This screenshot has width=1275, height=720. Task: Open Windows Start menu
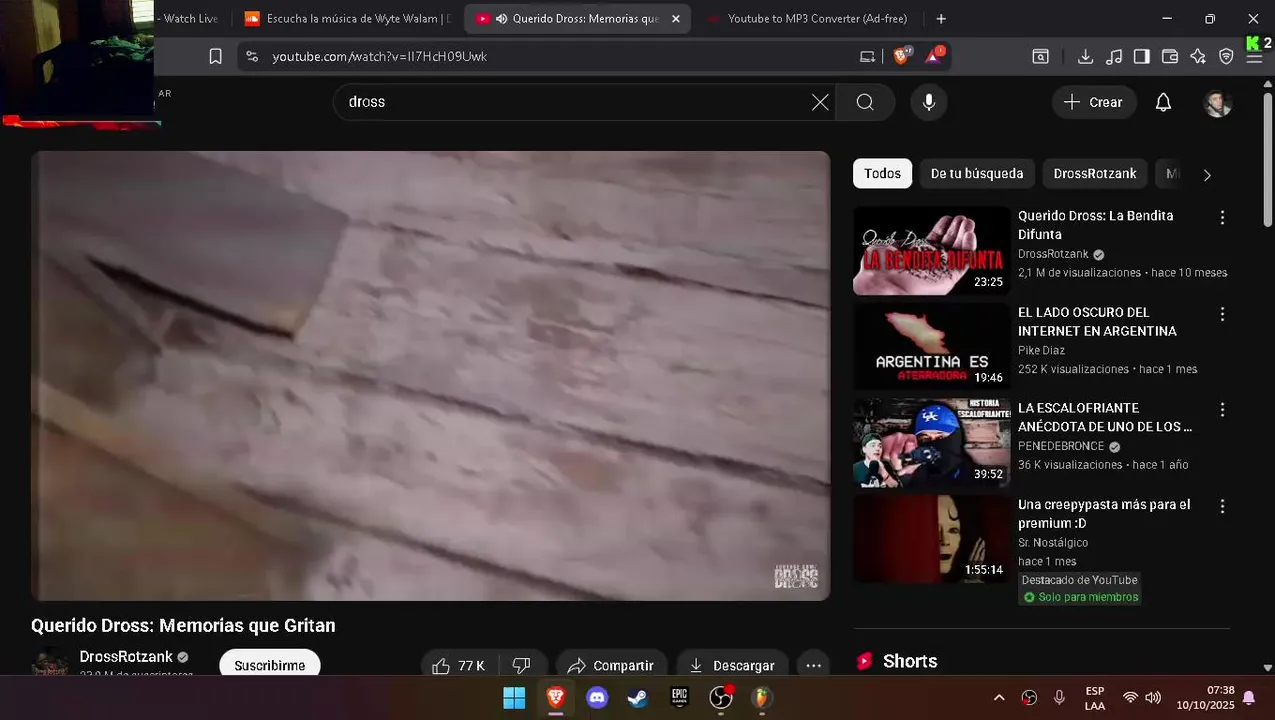coord(514,697)
